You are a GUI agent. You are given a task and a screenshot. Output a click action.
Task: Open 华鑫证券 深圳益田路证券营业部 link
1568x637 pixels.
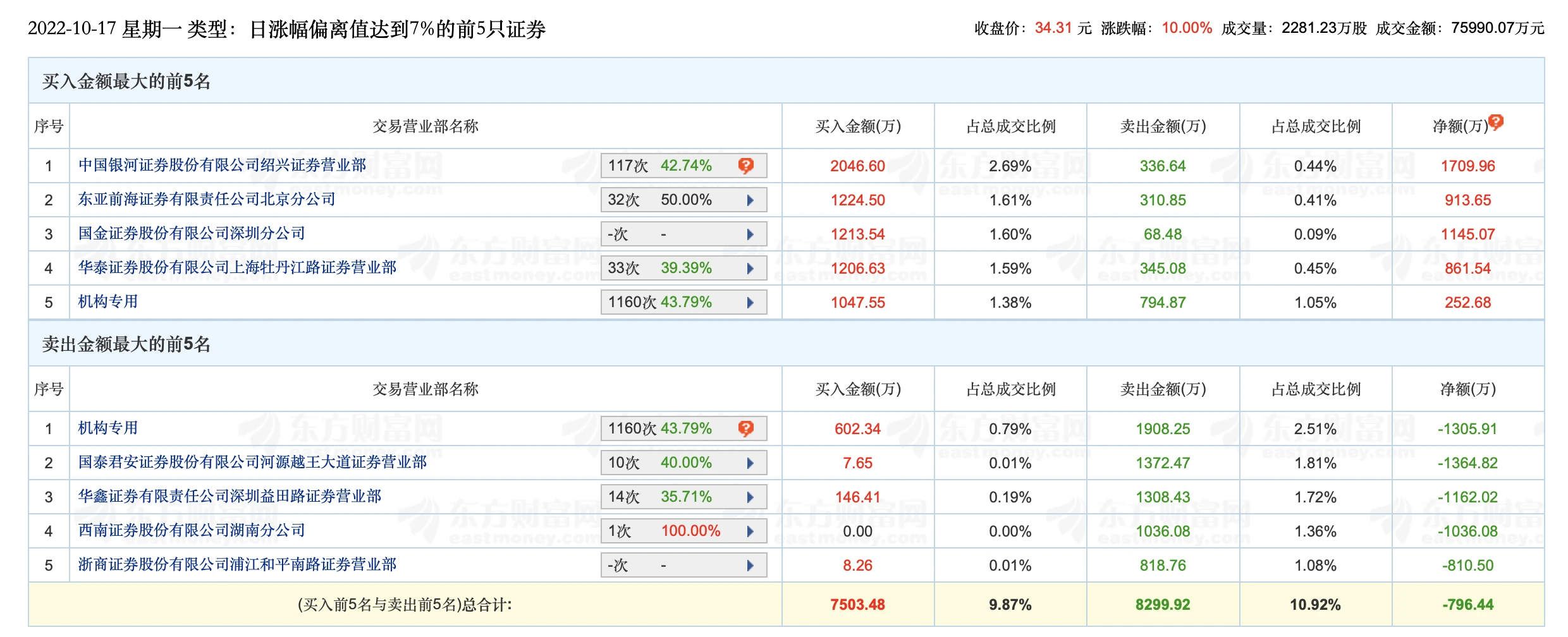click(230, 497)
